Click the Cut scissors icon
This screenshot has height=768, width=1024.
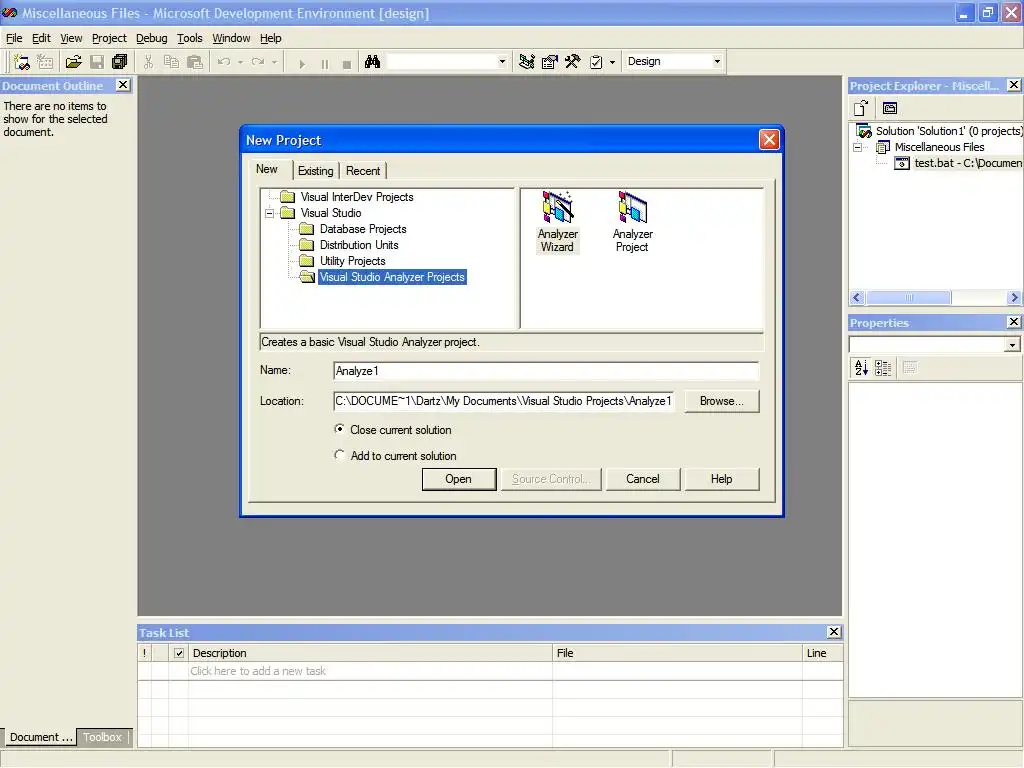click(x=148, y=62)
